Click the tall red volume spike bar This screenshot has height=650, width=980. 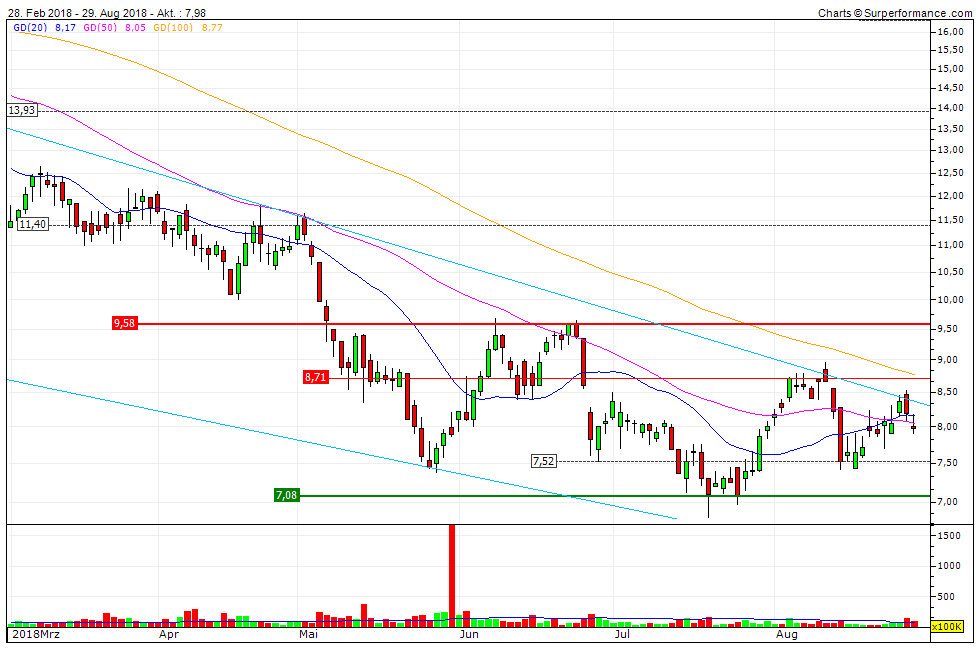coord(452,576)
